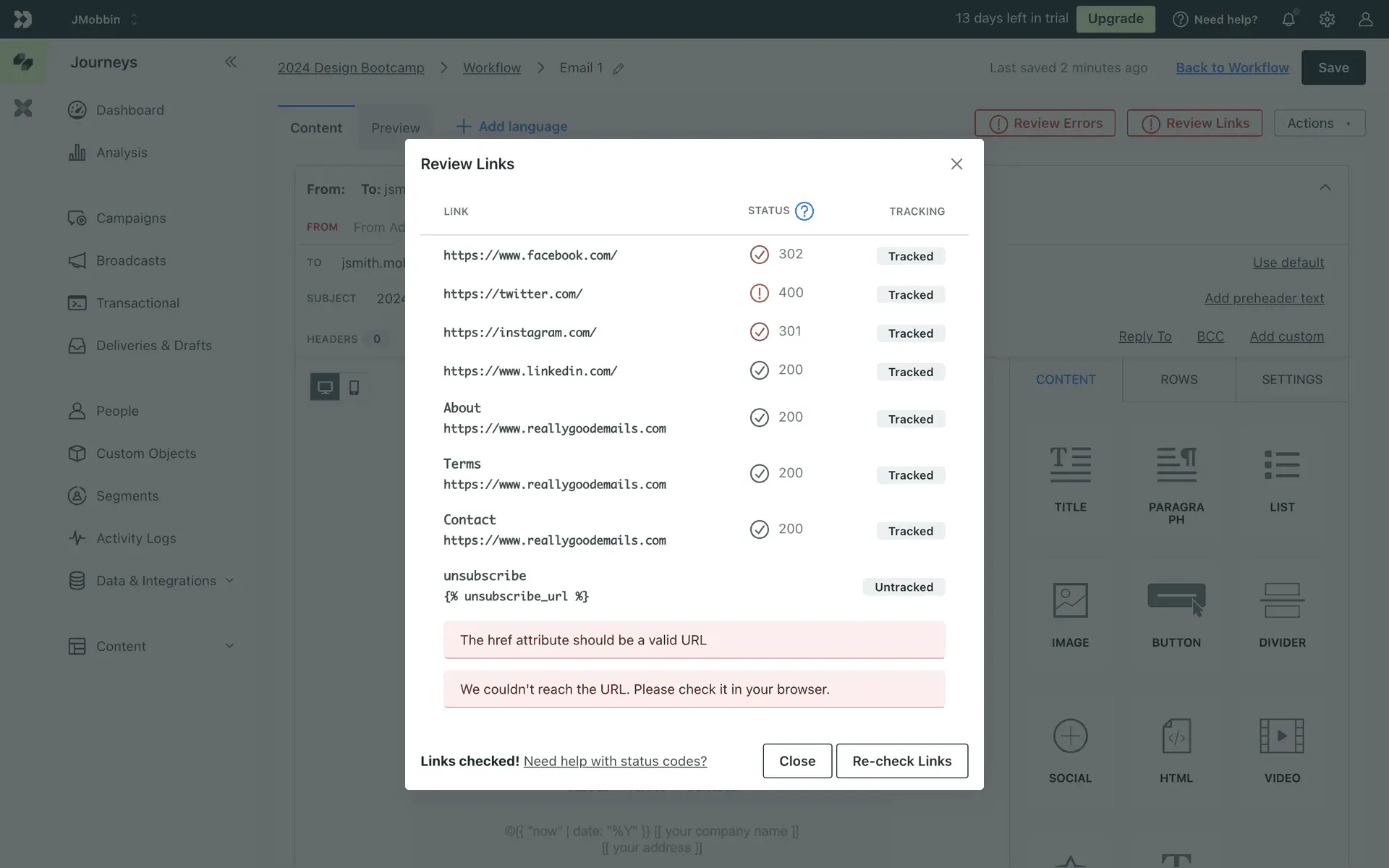Viewport: 1389px width, 868px height.
Task: Open the Actions dropdown
Action: click(x=1319, y=124)
